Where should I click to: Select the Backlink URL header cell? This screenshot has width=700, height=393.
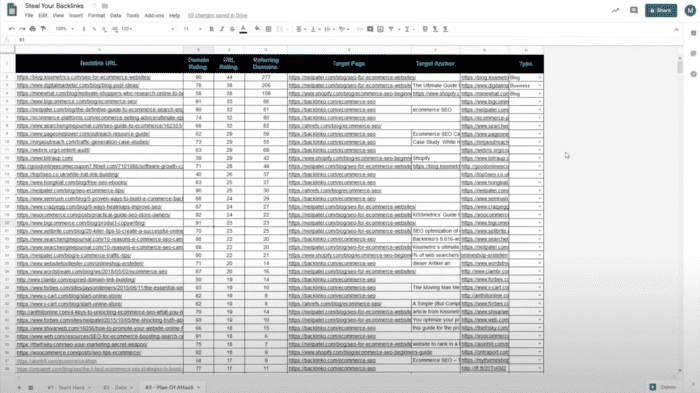point(99,63)
